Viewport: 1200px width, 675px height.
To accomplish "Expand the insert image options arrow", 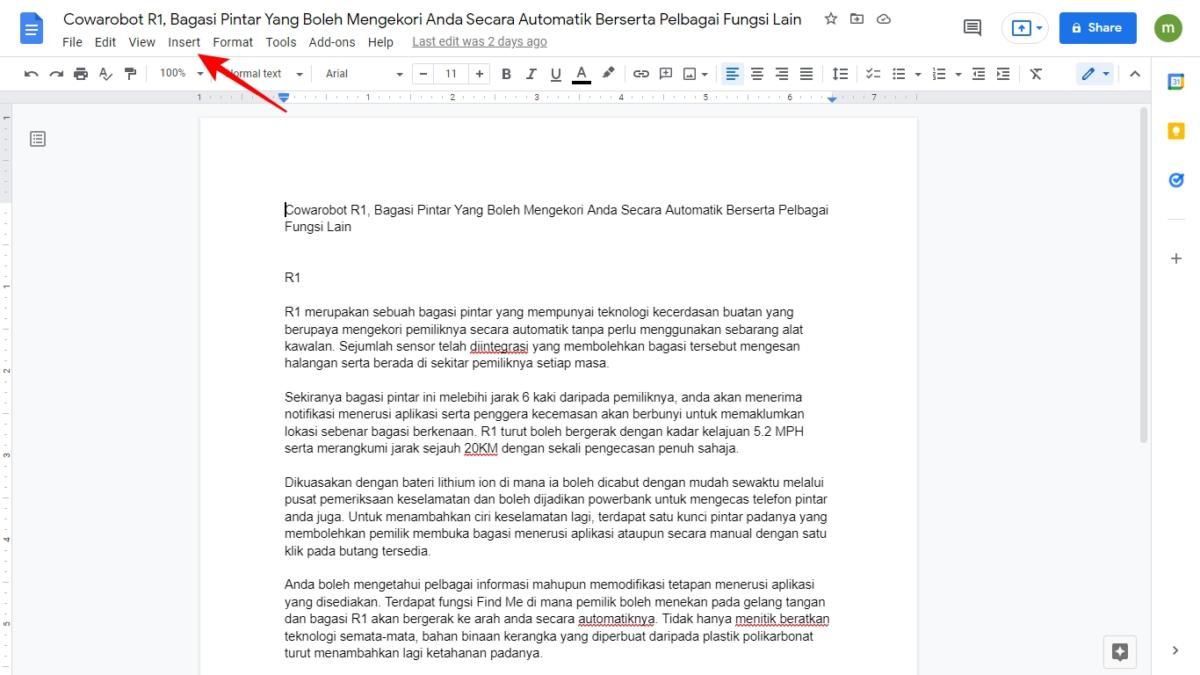I will point(705,74).
